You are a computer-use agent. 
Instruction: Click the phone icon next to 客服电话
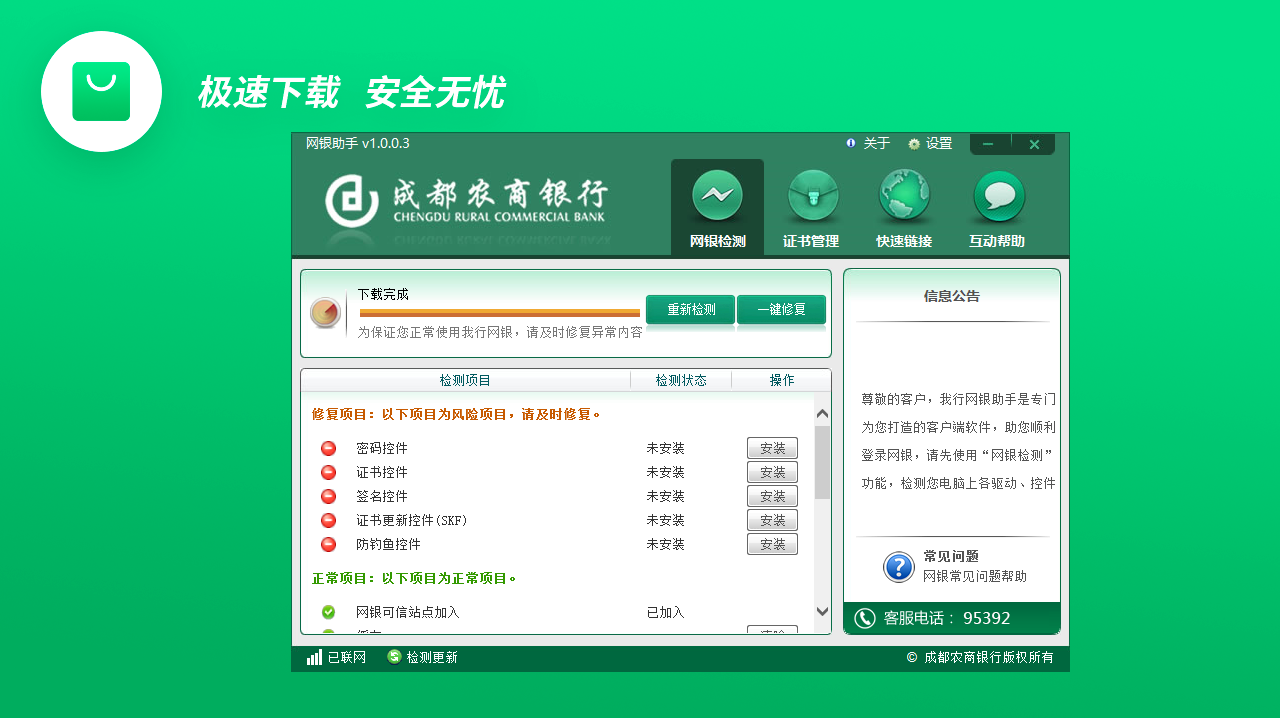pos(865,618)
